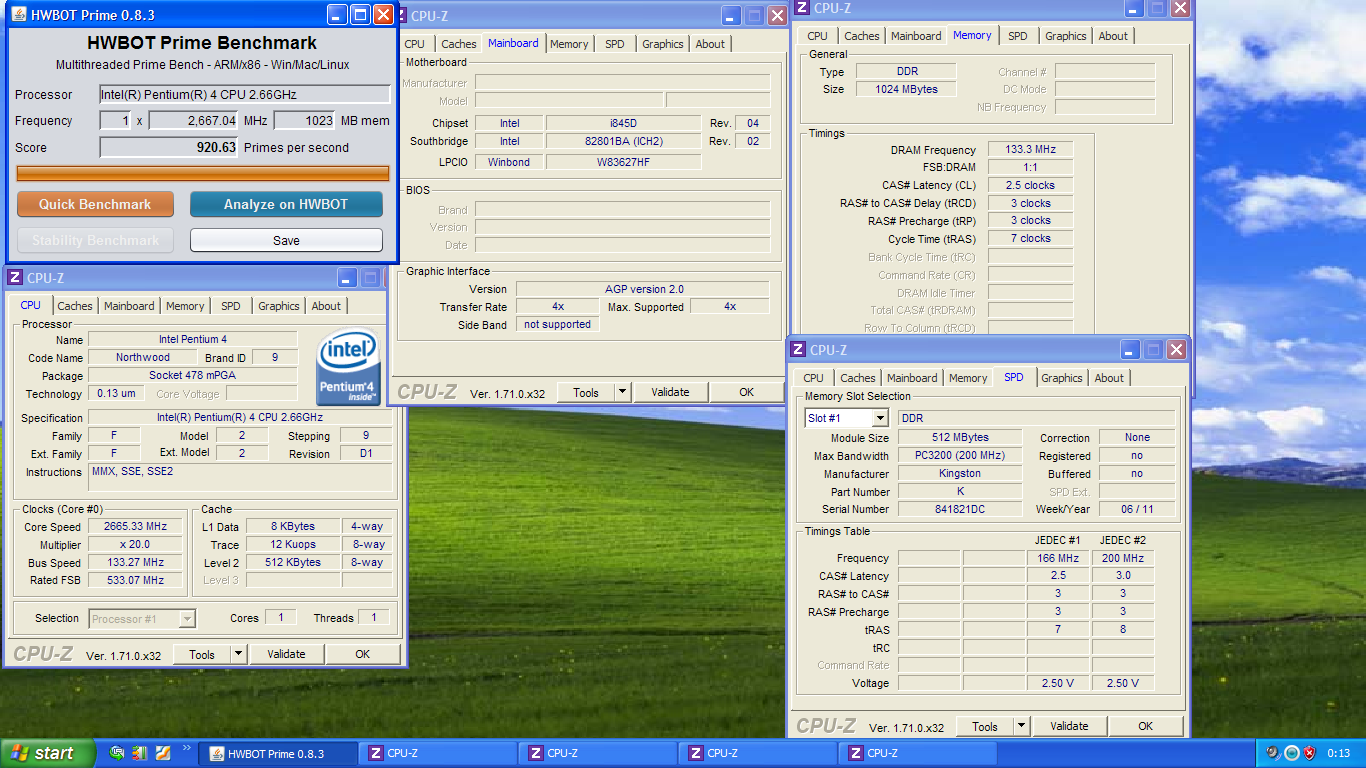Viewport: 1366px width, 768px height.
Task: Click the Save button in HWBOT Prime
Action: pos(286,240)
